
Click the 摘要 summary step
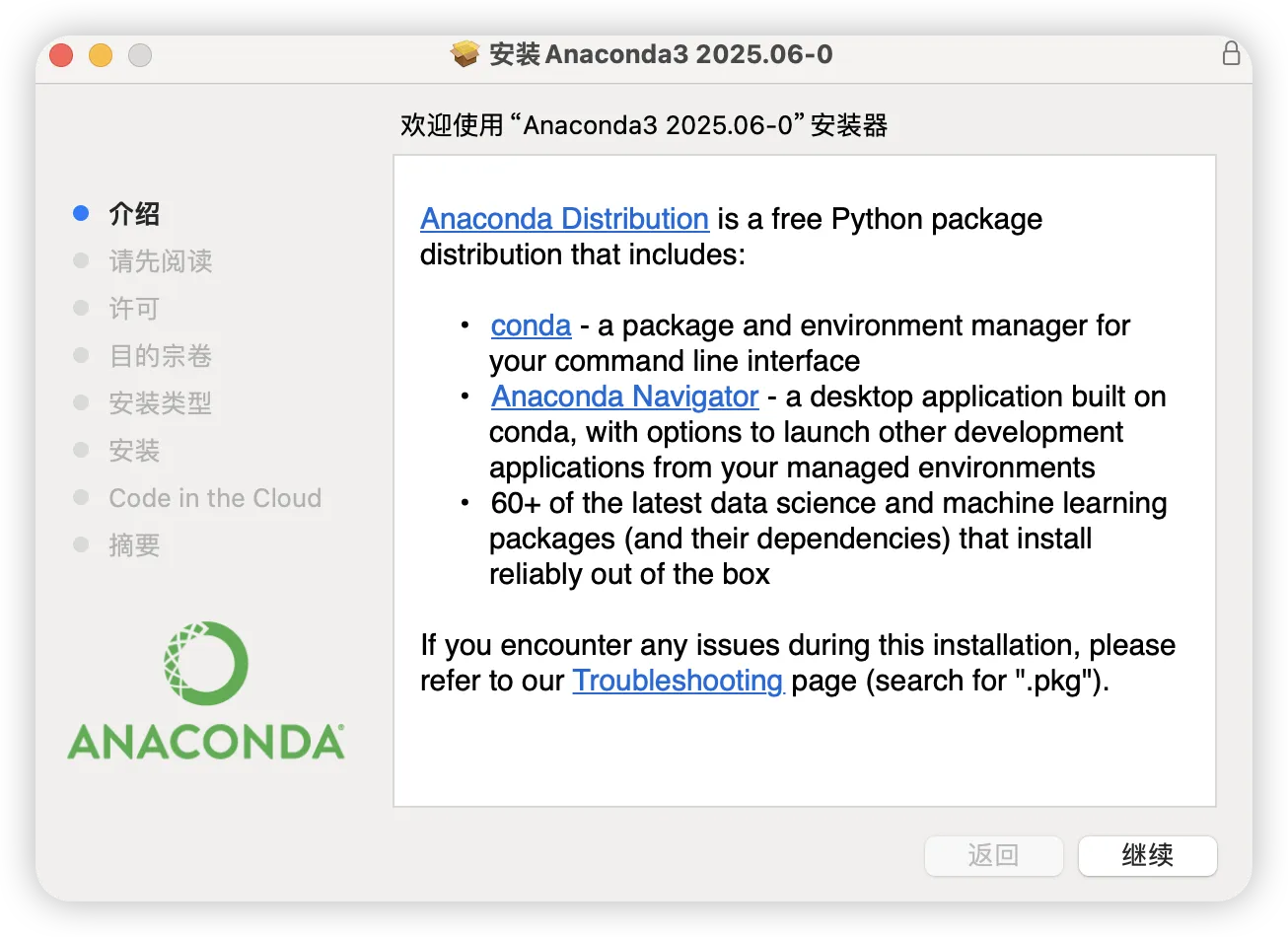coord(134,545)
